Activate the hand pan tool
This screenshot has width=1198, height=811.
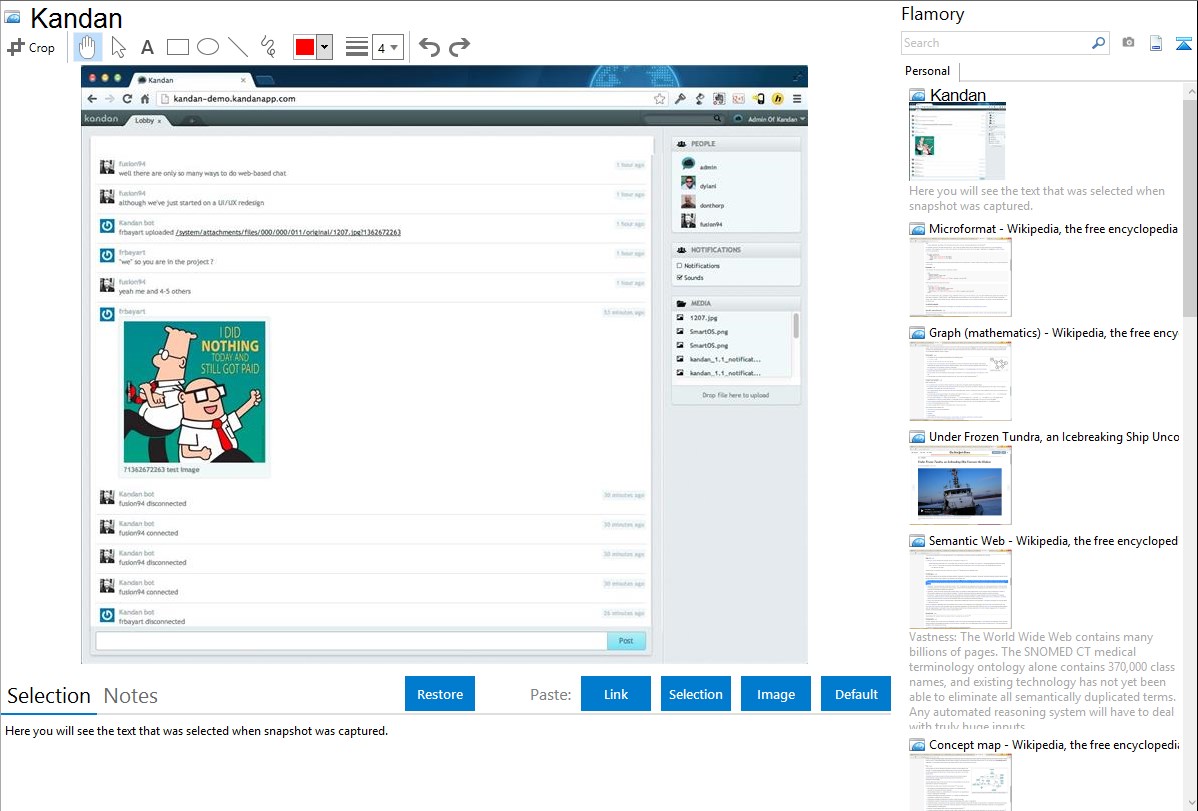click(87, 47)
